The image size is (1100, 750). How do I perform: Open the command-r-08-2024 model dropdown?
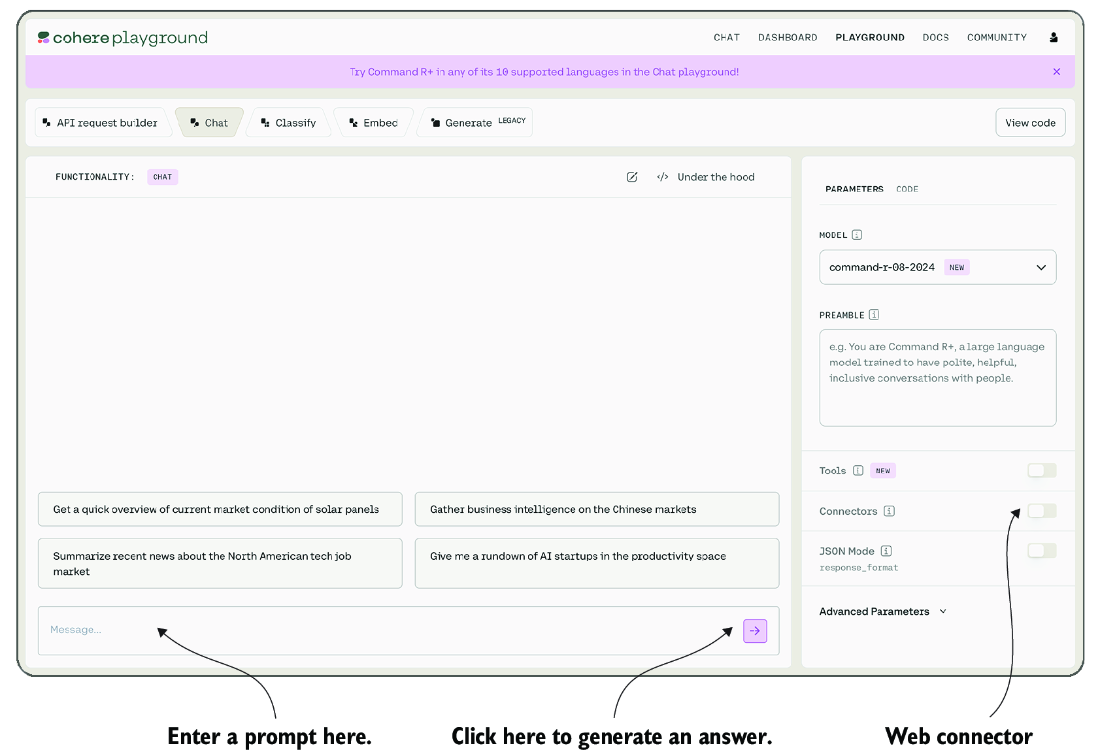click(937, 267)
